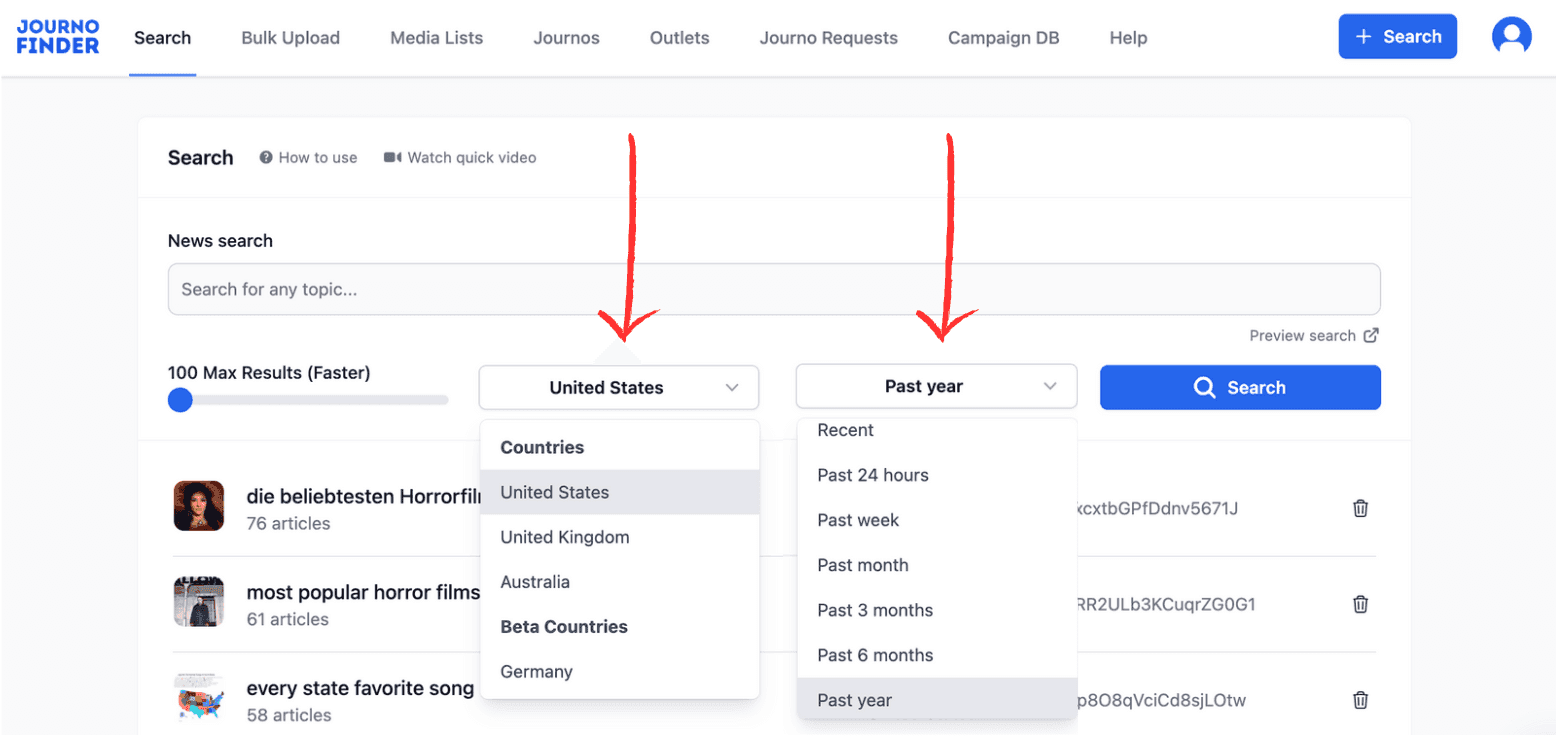The width and height of the screenshot is (1556, 752).
Task: Click the How to use help icon
Action: click(266, 158)
